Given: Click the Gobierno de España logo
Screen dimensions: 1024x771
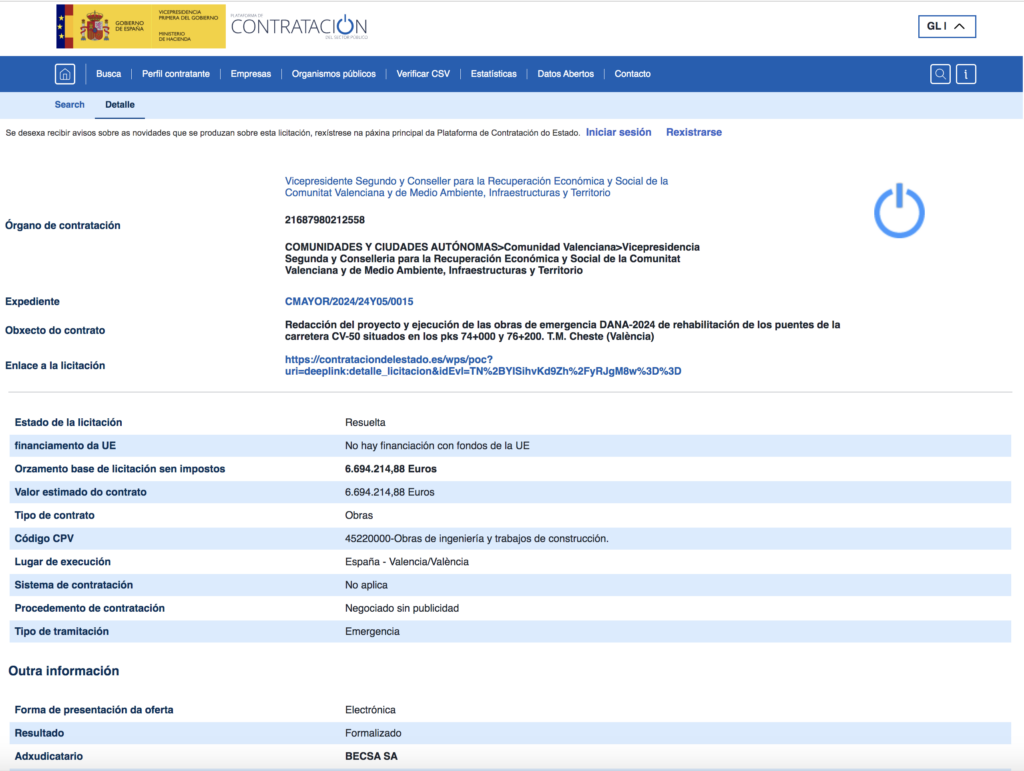Looking at the screenshot, I should pyautogui.click(x=140, y=26).
